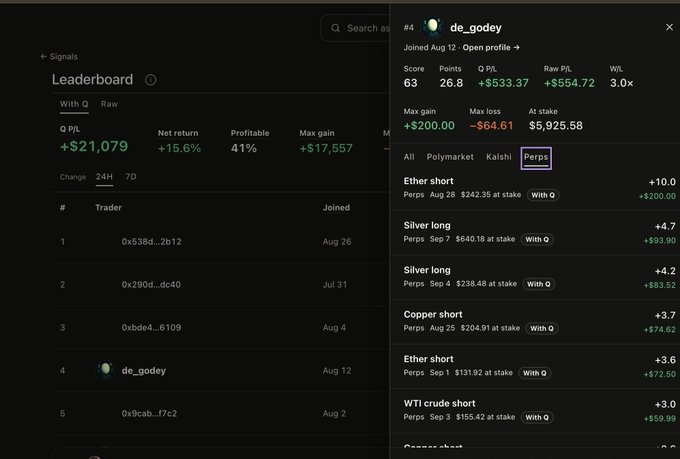
Task: Click the Max loss −$64.61 value
Action: tap(491, 126)
